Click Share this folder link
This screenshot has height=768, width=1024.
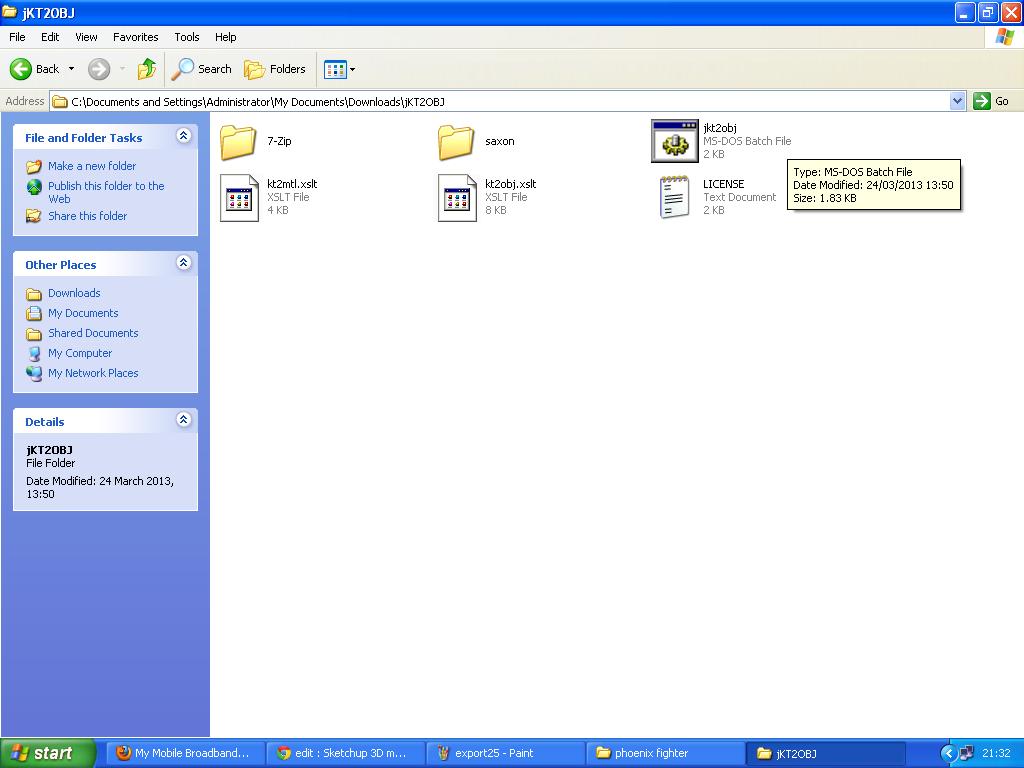[x=88, y=216]
